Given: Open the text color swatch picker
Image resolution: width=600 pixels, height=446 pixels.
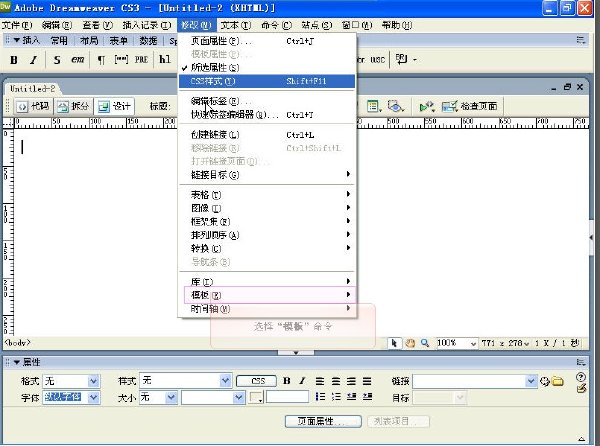Looking at the screenshot, I should click(256, 397).
